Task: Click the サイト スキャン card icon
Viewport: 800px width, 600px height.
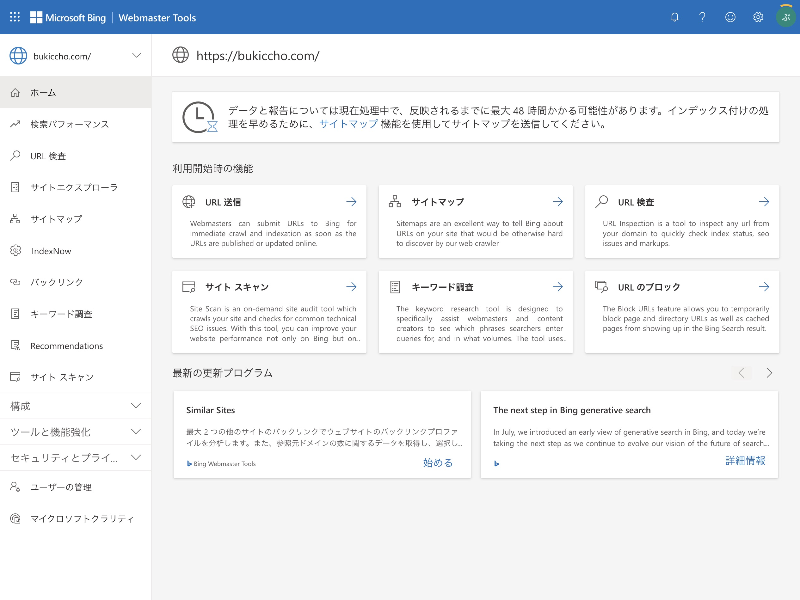Action: point(189,287)
